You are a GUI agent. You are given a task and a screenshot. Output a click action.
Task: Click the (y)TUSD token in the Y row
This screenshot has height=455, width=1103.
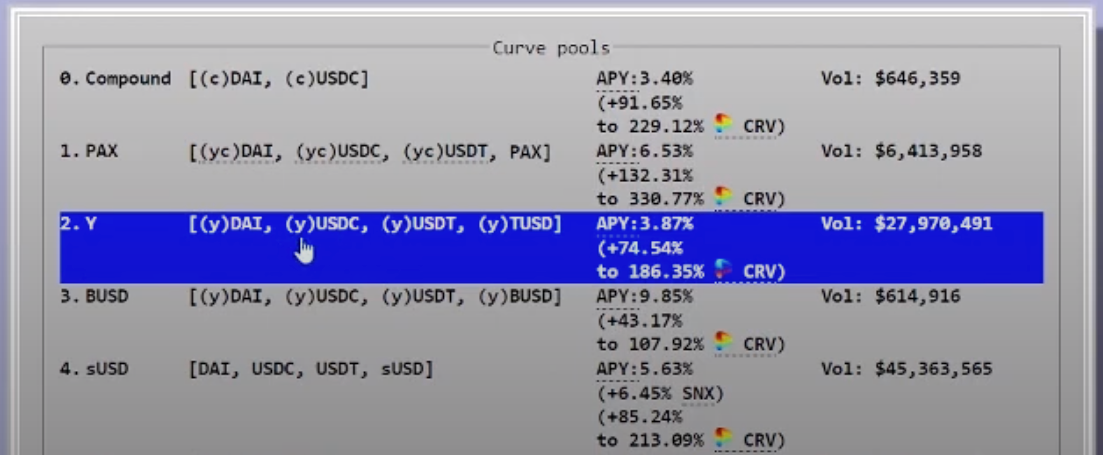point(516,224)
